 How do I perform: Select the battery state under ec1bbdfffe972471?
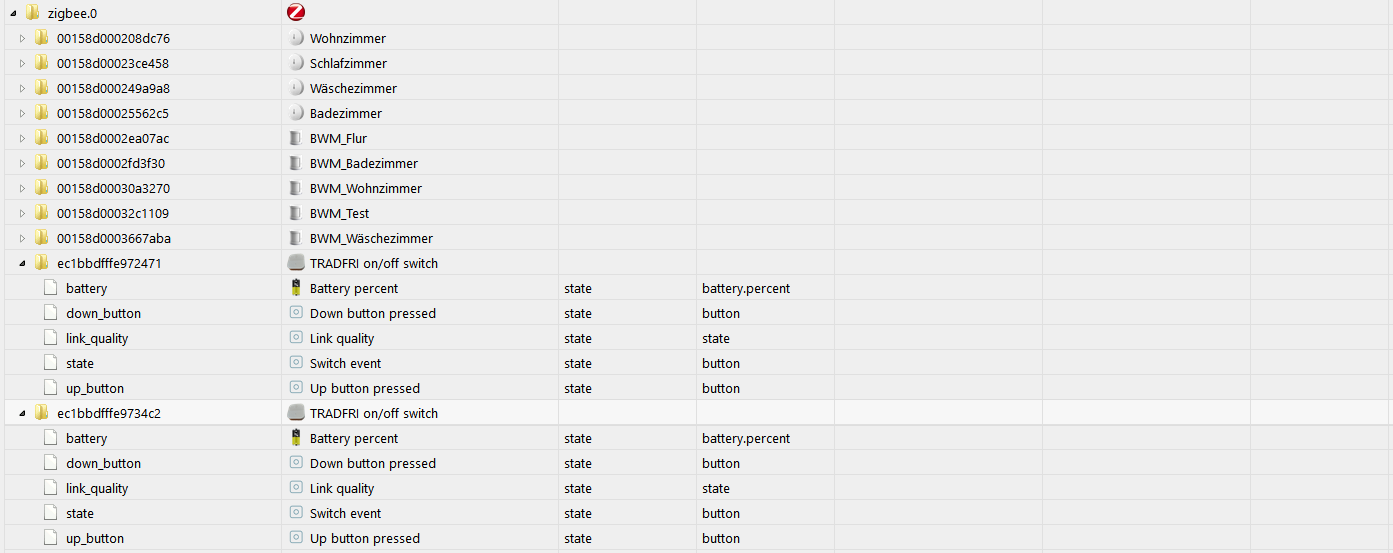click(86, 288)
